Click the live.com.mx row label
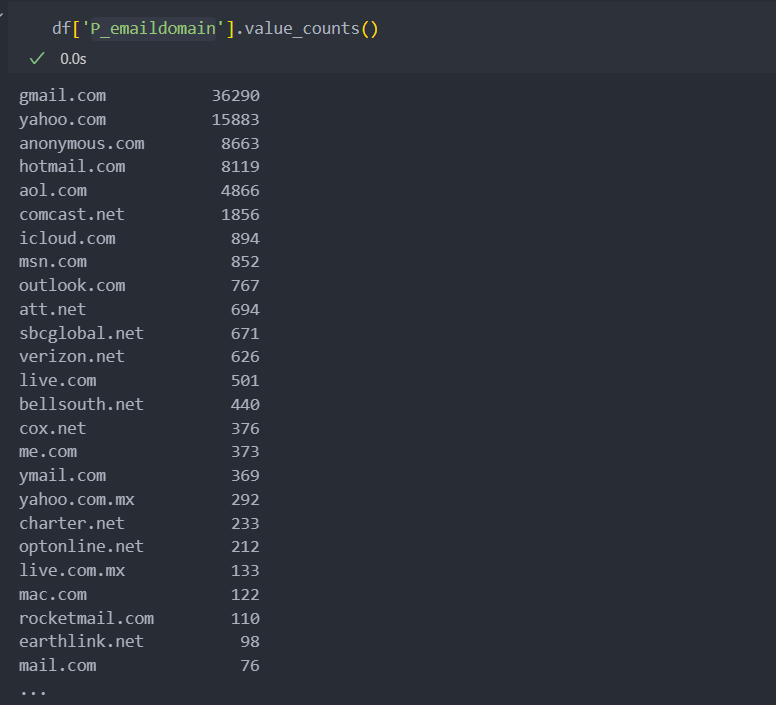This screenshot has height=705, width=776. click(x=72, y=570)
